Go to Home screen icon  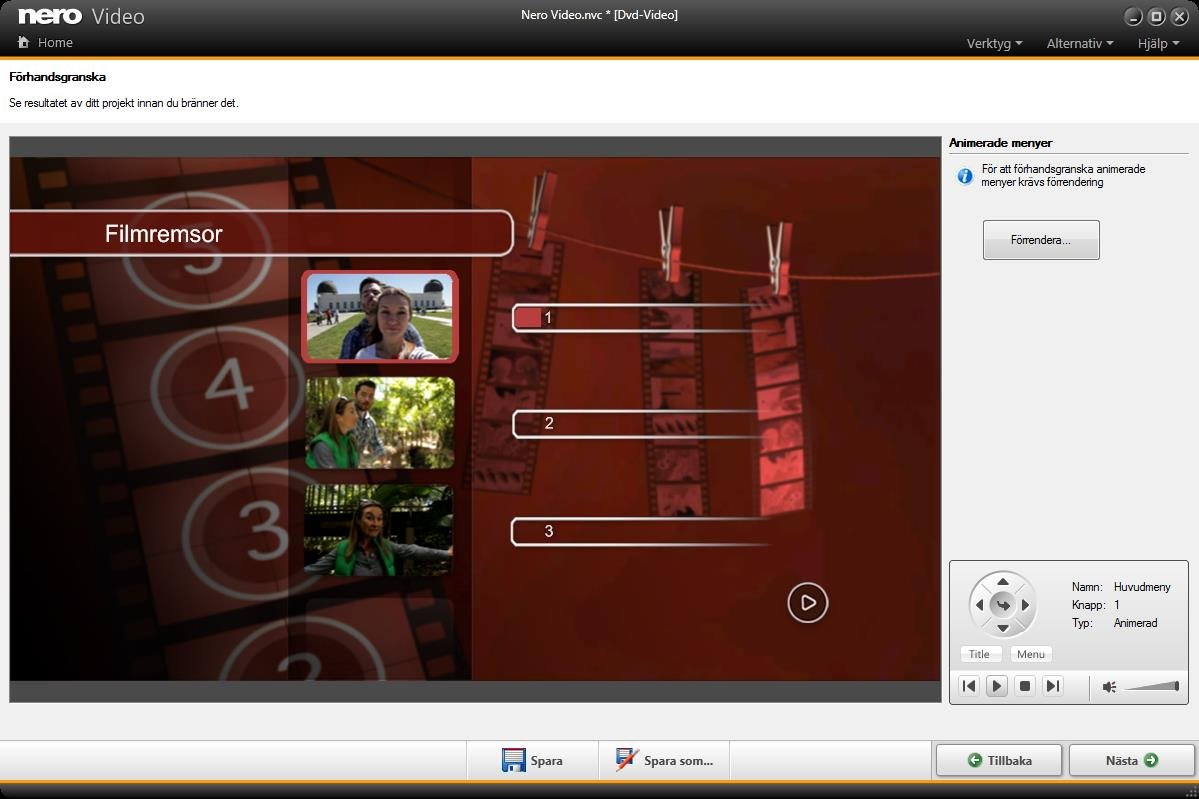click(x=24, y=42)
